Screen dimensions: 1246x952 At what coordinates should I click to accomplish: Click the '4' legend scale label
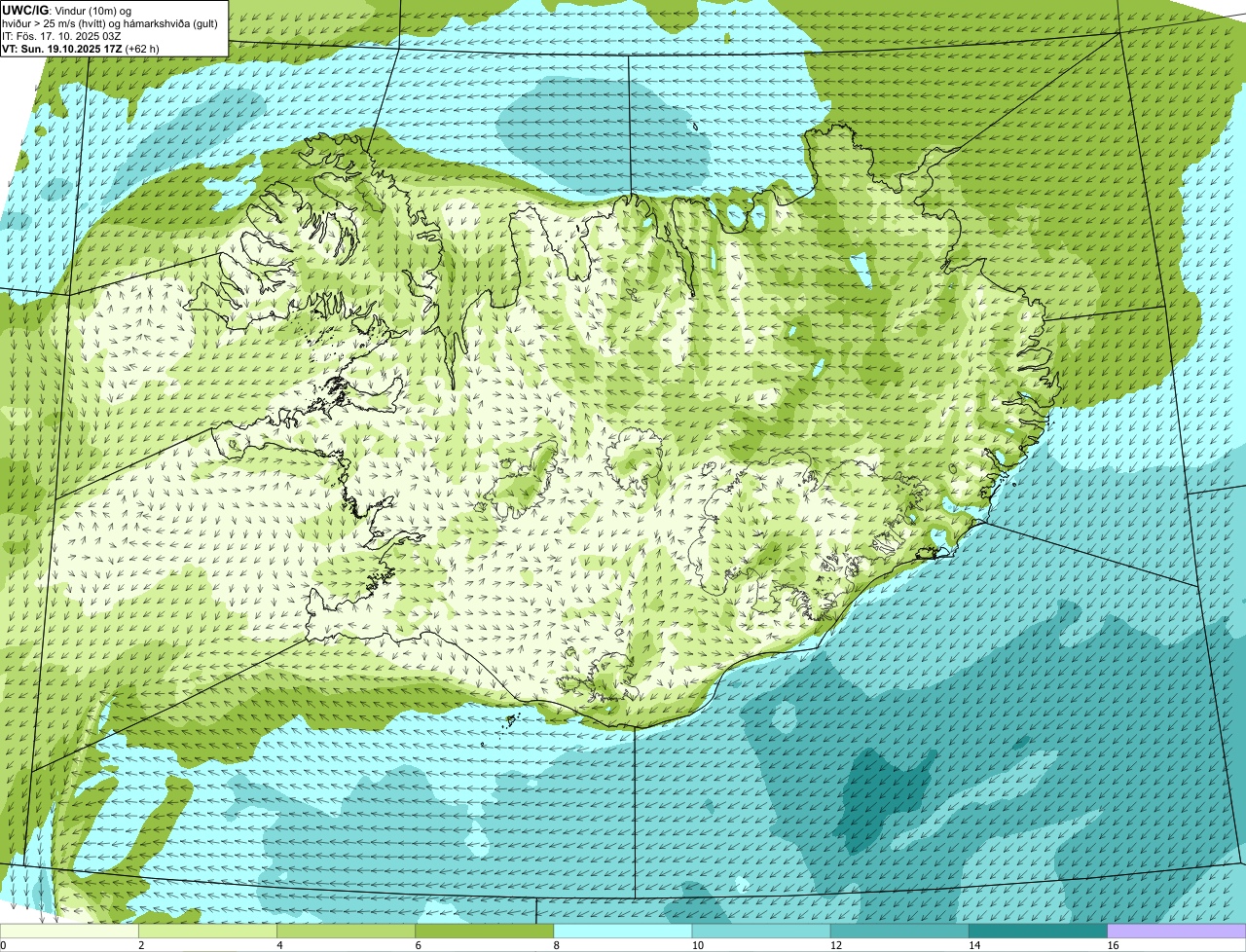pyautogui.click(x=279, y=945)
